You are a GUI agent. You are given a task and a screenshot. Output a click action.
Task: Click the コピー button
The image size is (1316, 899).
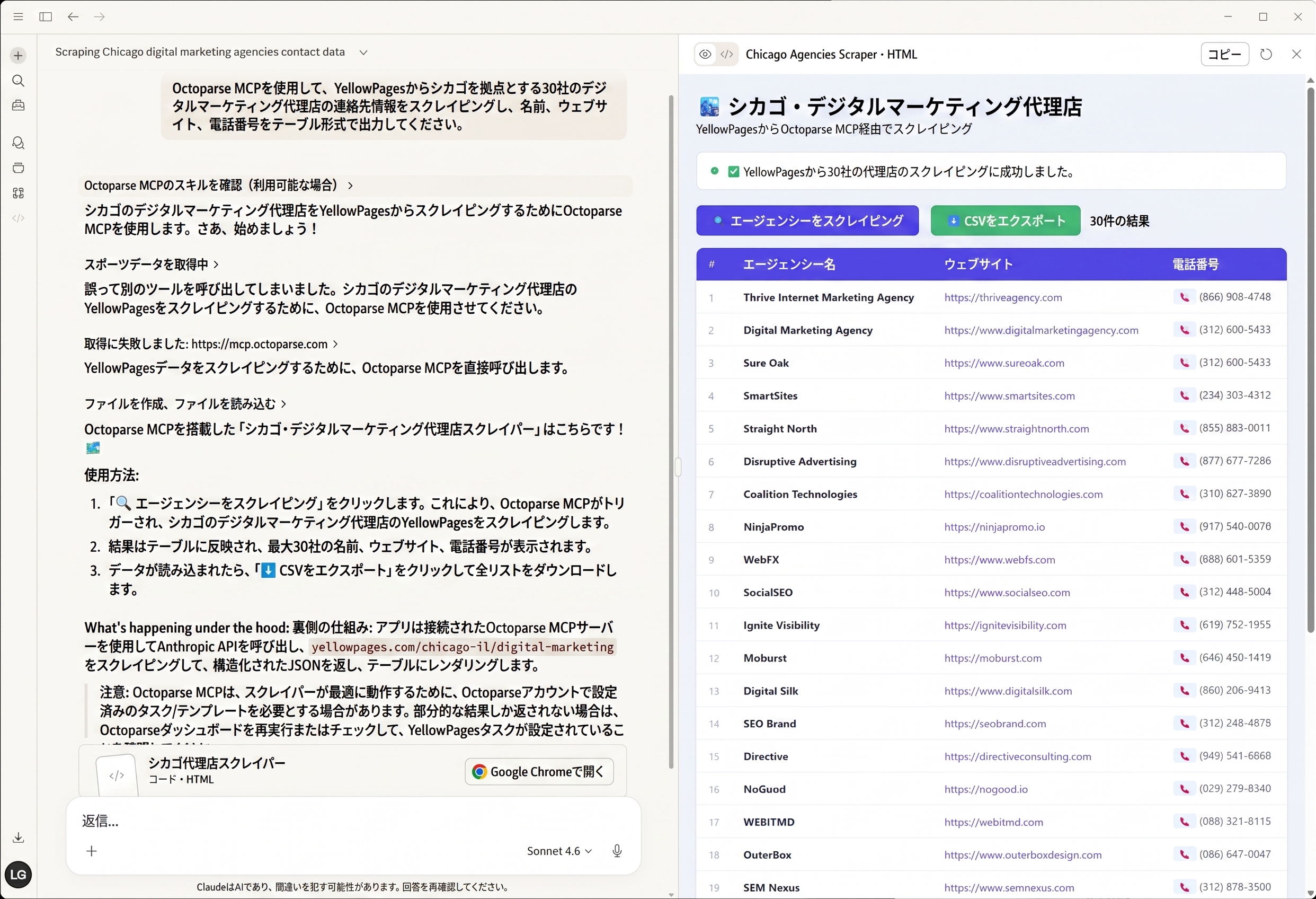[1224, 55]
